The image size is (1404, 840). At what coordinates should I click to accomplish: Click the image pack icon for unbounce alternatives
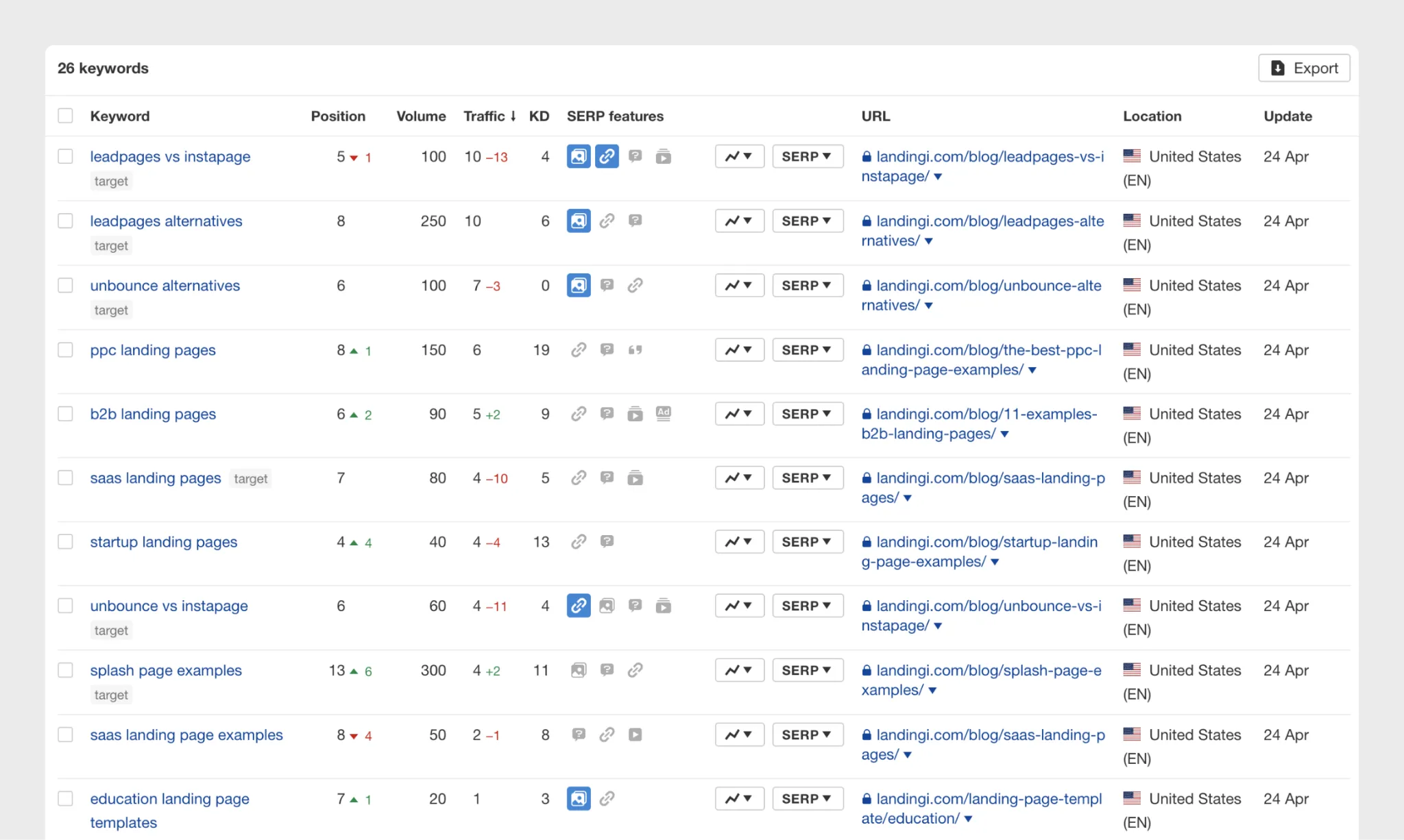(x=579, y=285)
